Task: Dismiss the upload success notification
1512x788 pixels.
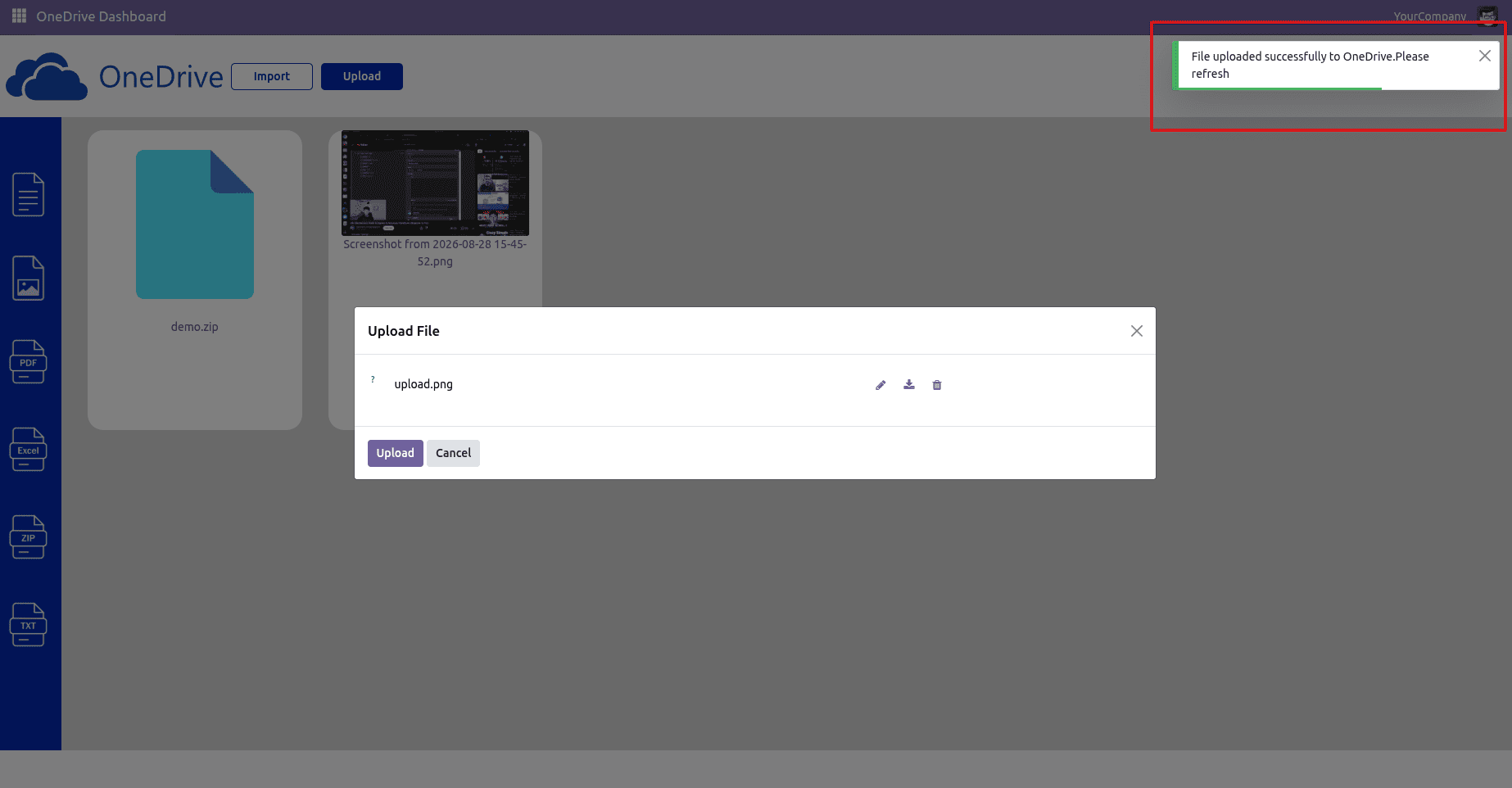Action: click(1485, 56)
